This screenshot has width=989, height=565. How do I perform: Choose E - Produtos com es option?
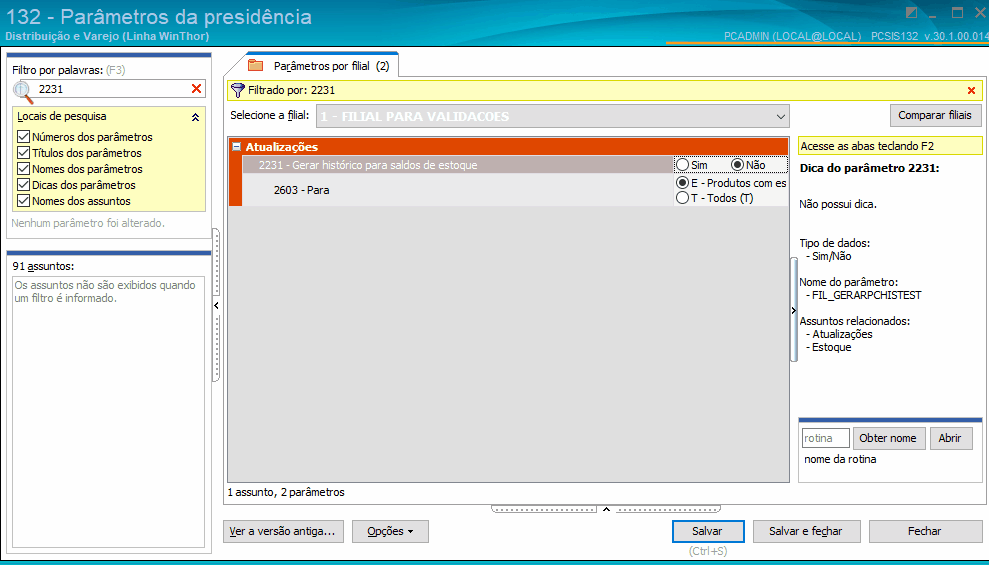click(682, 183)
